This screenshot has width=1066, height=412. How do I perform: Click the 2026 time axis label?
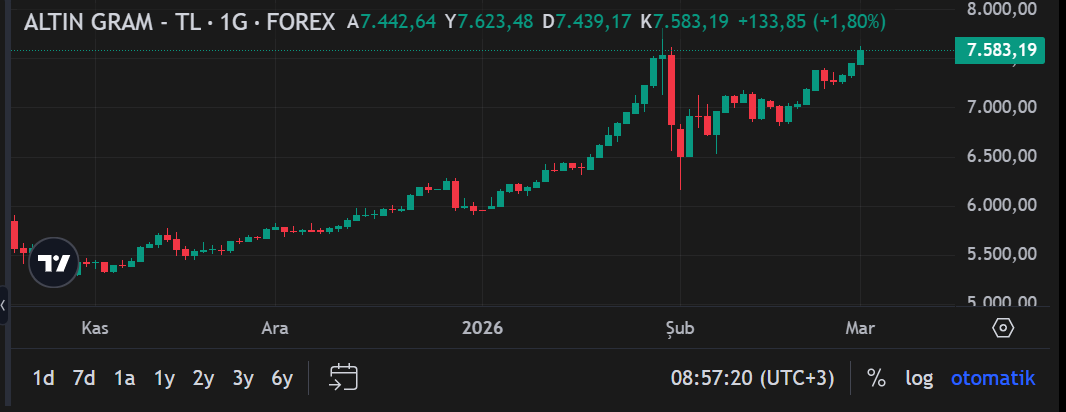pyautogui.click(x=482, y=328)
